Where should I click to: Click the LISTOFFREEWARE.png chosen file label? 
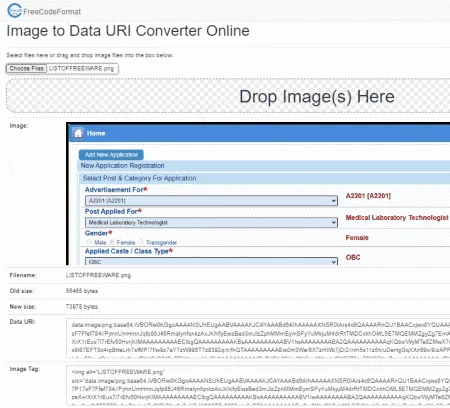(81, 68)
